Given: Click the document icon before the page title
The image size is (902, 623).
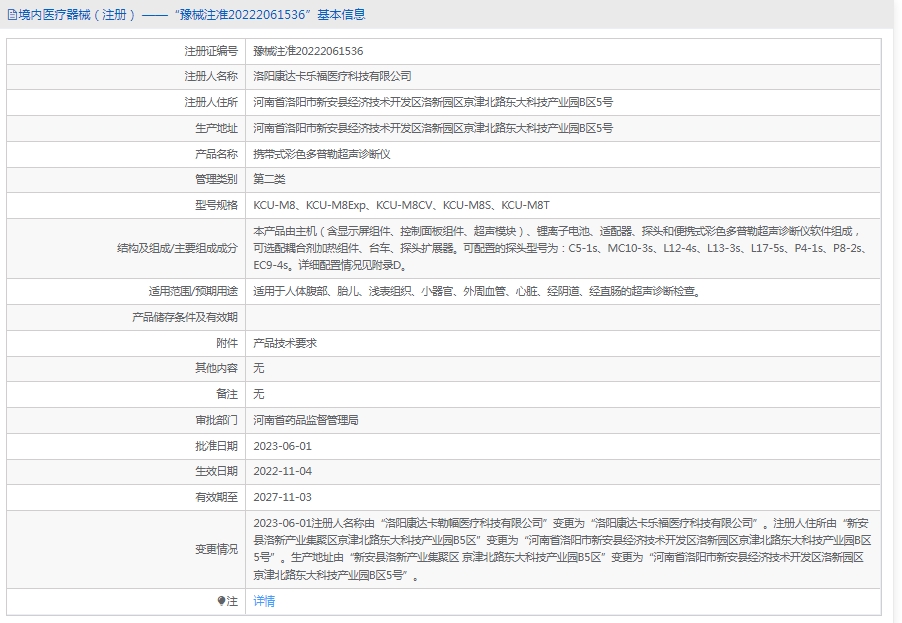Looking at the screenshot, I should point(12,15).
